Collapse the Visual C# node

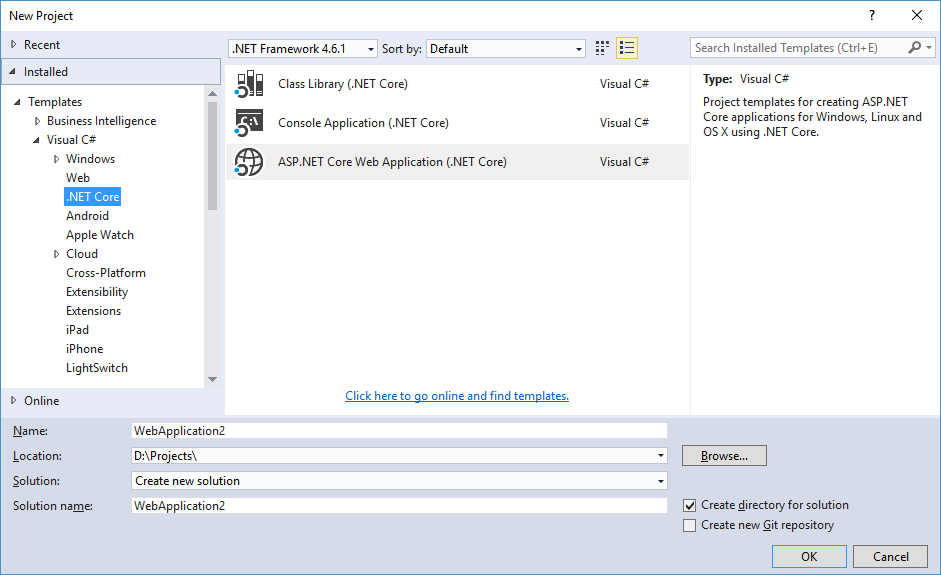(37, 140)
